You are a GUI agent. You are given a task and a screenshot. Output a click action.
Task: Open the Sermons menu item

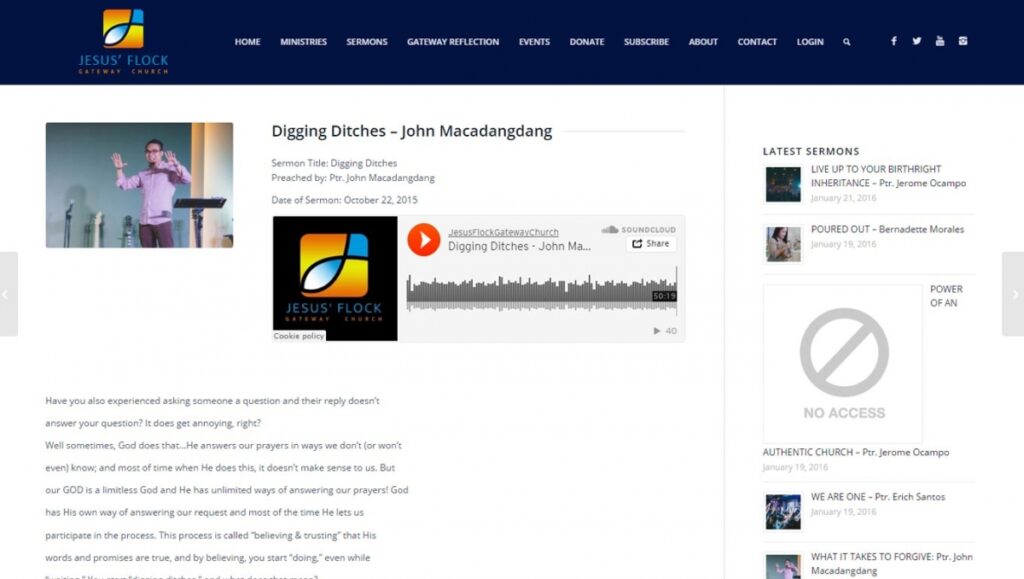pyautogui.click(x=367, y=42)
